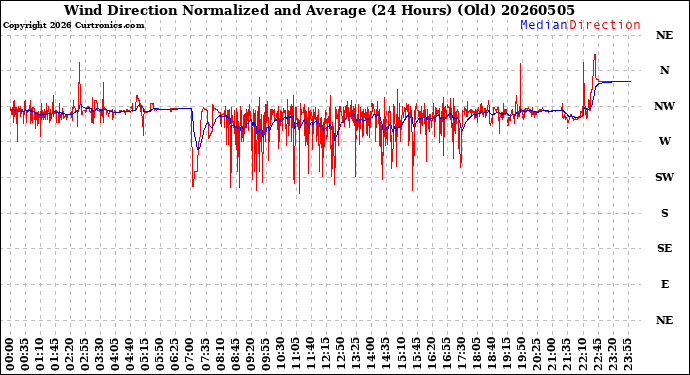Viewport: 690px width, 375px height.
Task: Click the 09:20 time axis label
Action: pos(250,354)
